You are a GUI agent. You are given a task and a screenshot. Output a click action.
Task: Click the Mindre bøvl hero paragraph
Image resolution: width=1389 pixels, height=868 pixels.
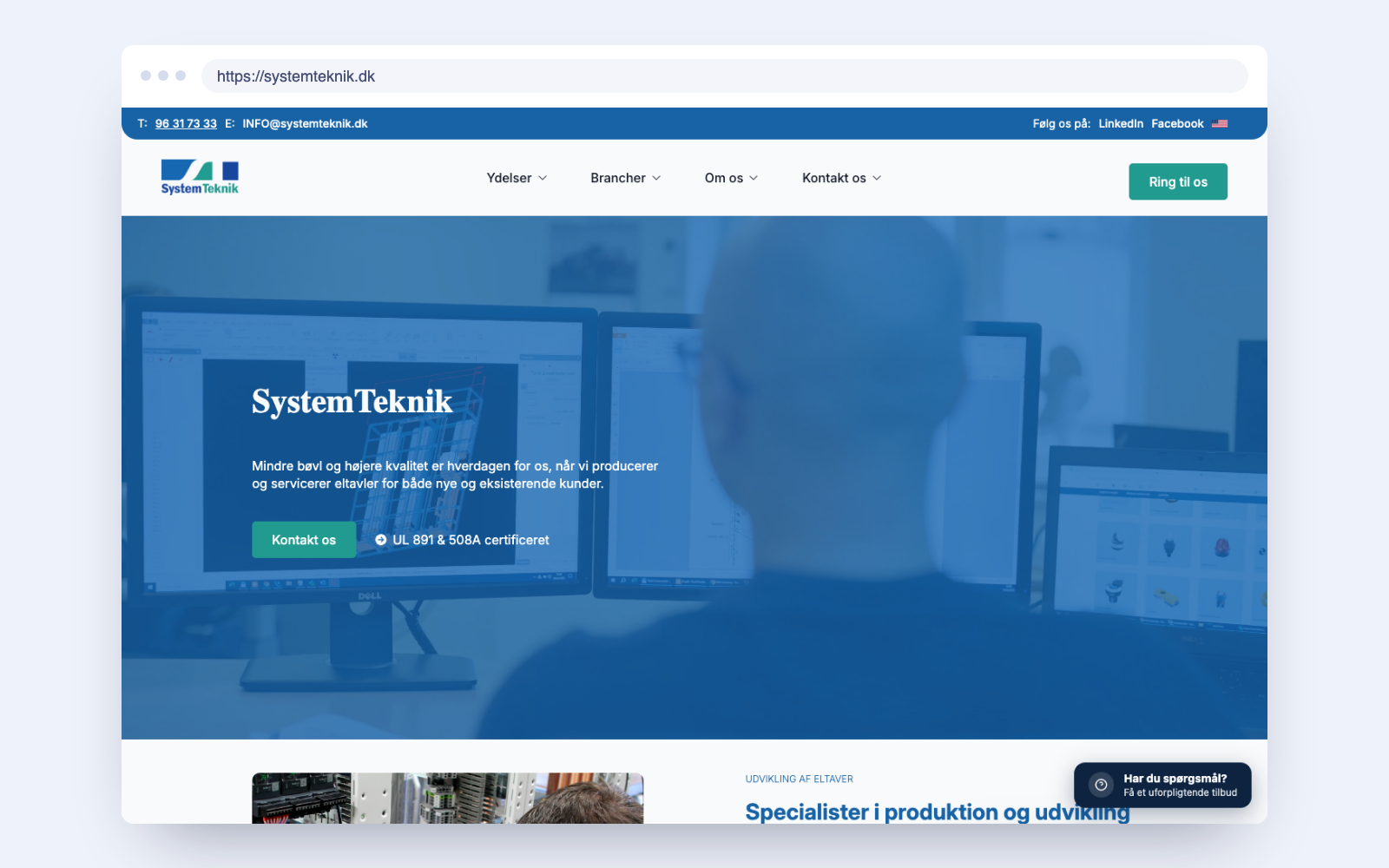tap(455, 475)
